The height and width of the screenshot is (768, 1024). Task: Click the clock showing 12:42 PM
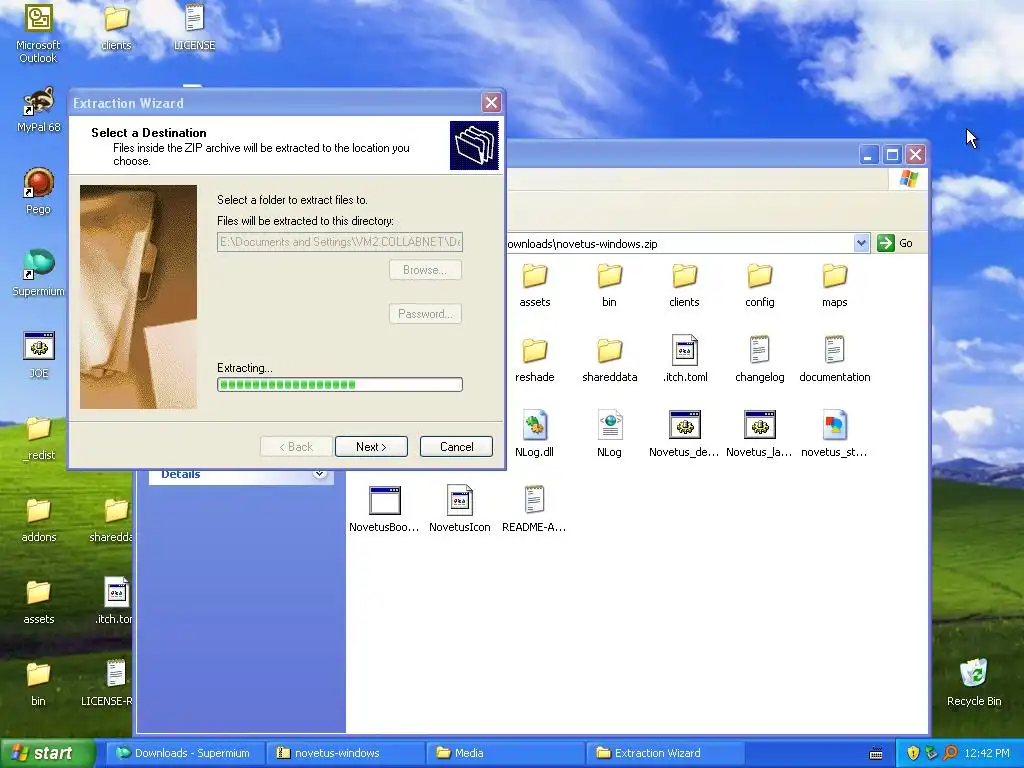point(987,753)
